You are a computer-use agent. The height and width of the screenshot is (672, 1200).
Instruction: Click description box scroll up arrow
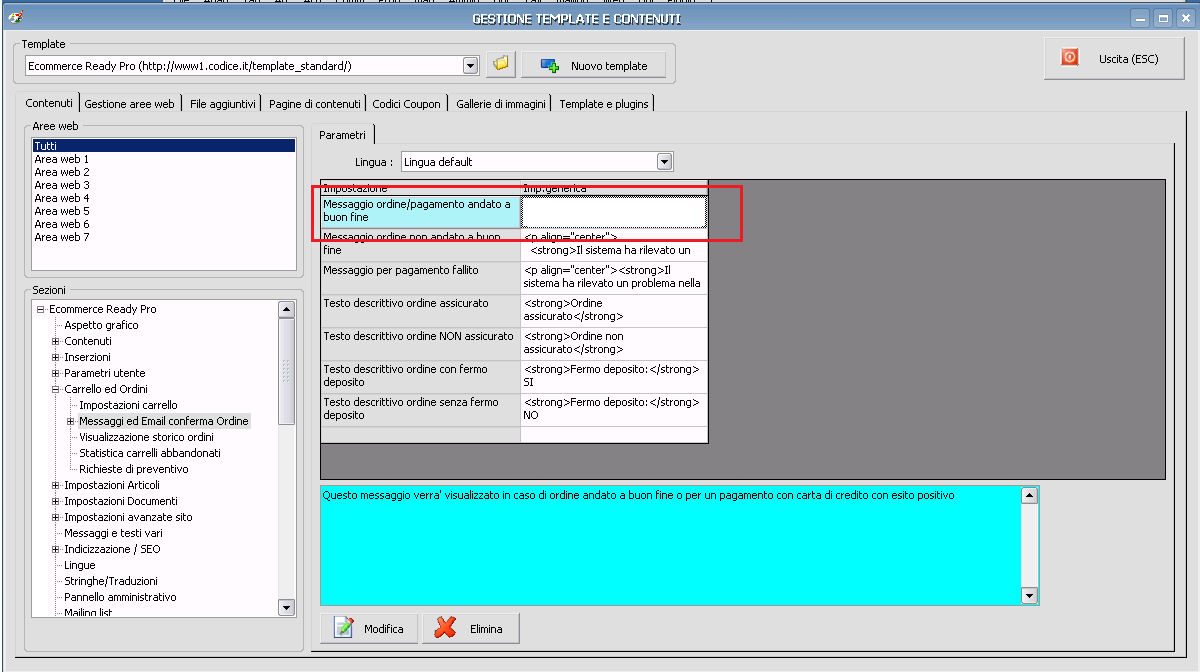pyautogui.click(x=1029, y=495)
